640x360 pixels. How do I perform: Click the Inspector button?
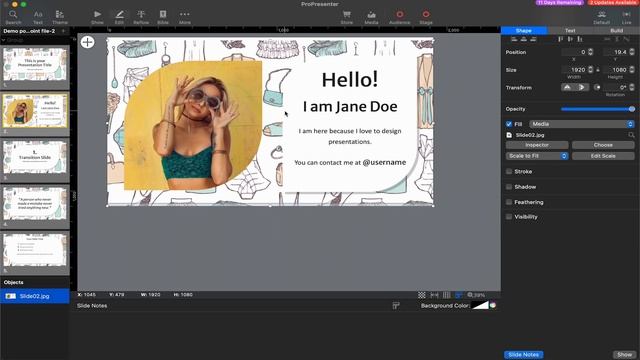(x=537, y=145)
